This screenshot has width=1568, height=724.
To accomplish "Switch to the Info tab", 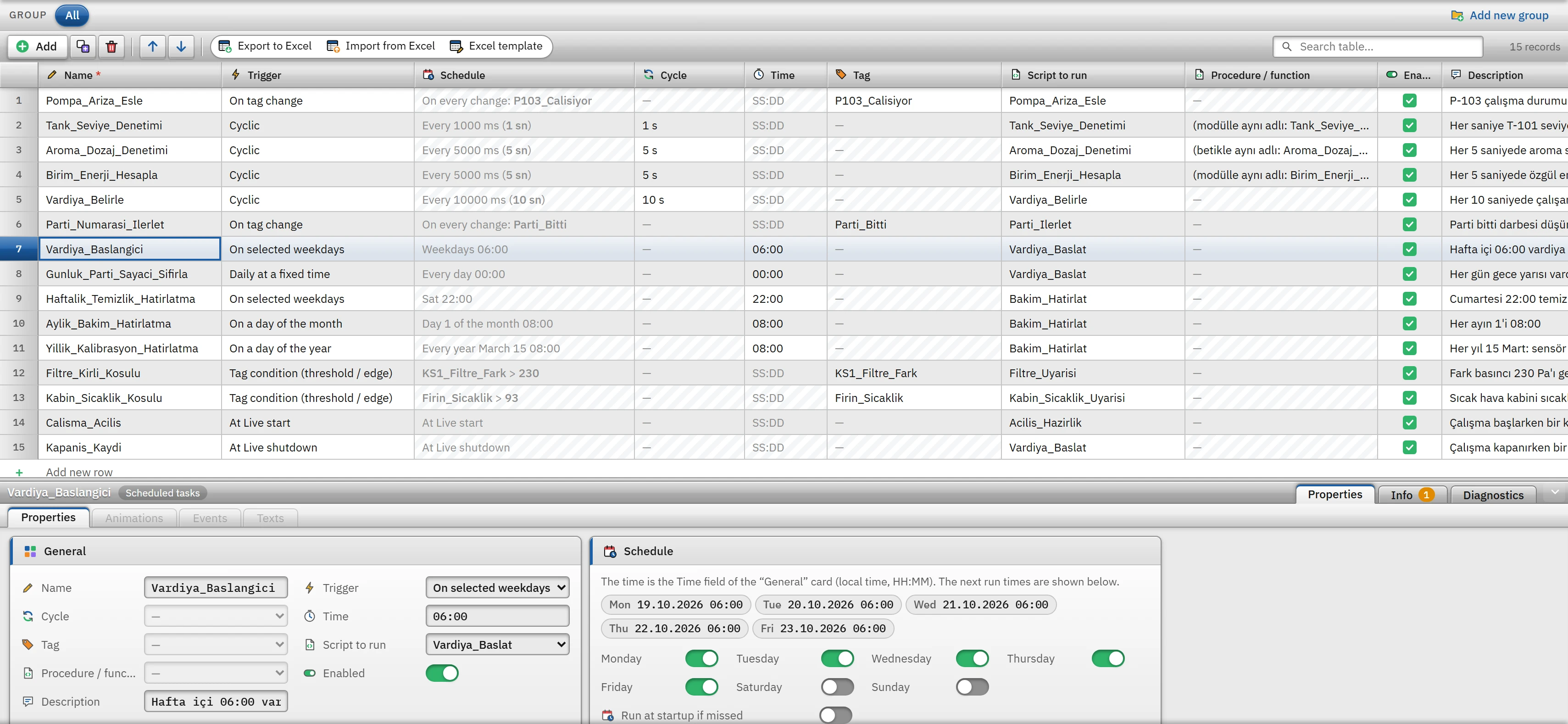I will [x=1413, y=495].
